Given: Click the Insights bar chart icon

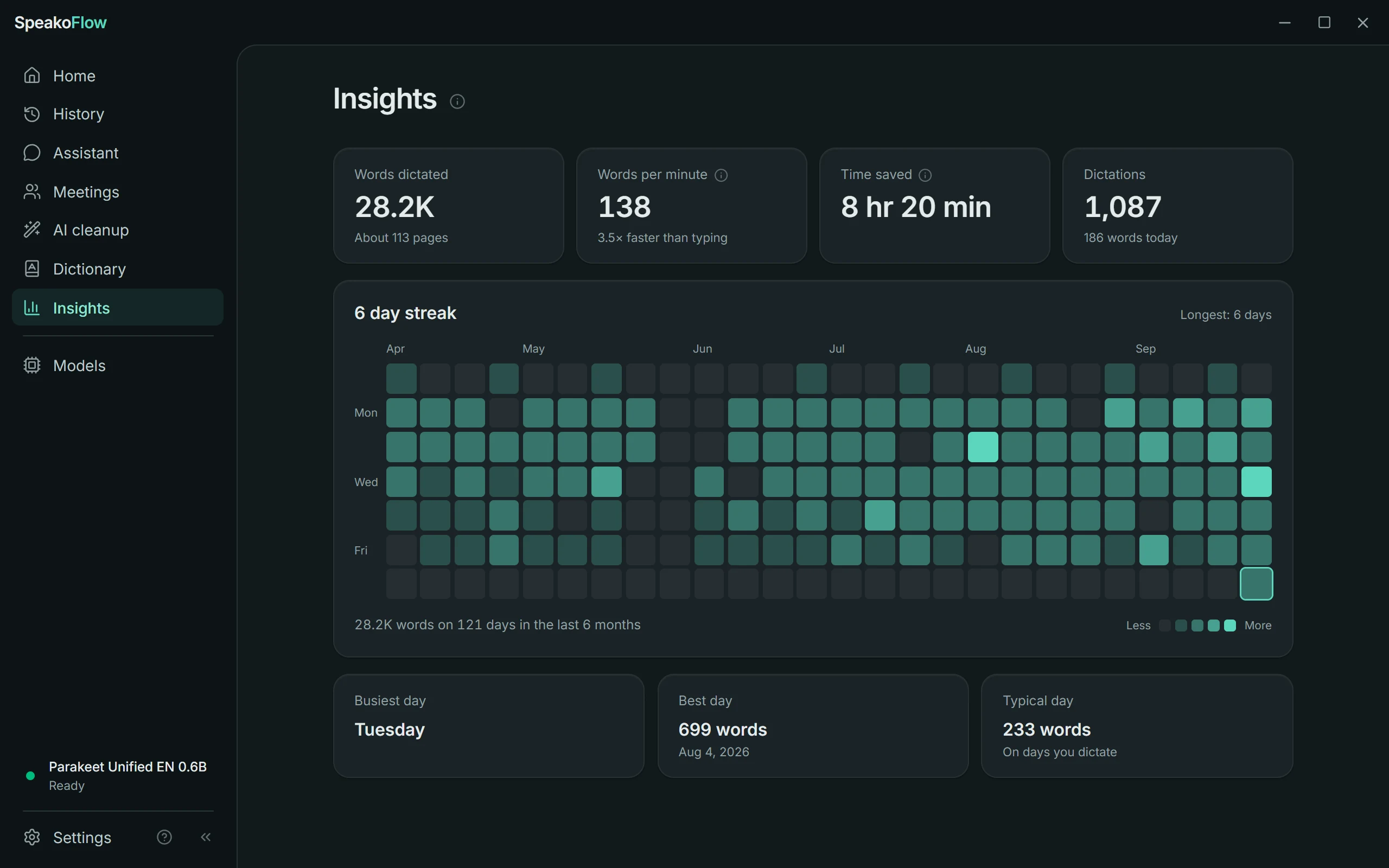Looking at the screenshot, I should pyautogui.click(x=32, y=308).
